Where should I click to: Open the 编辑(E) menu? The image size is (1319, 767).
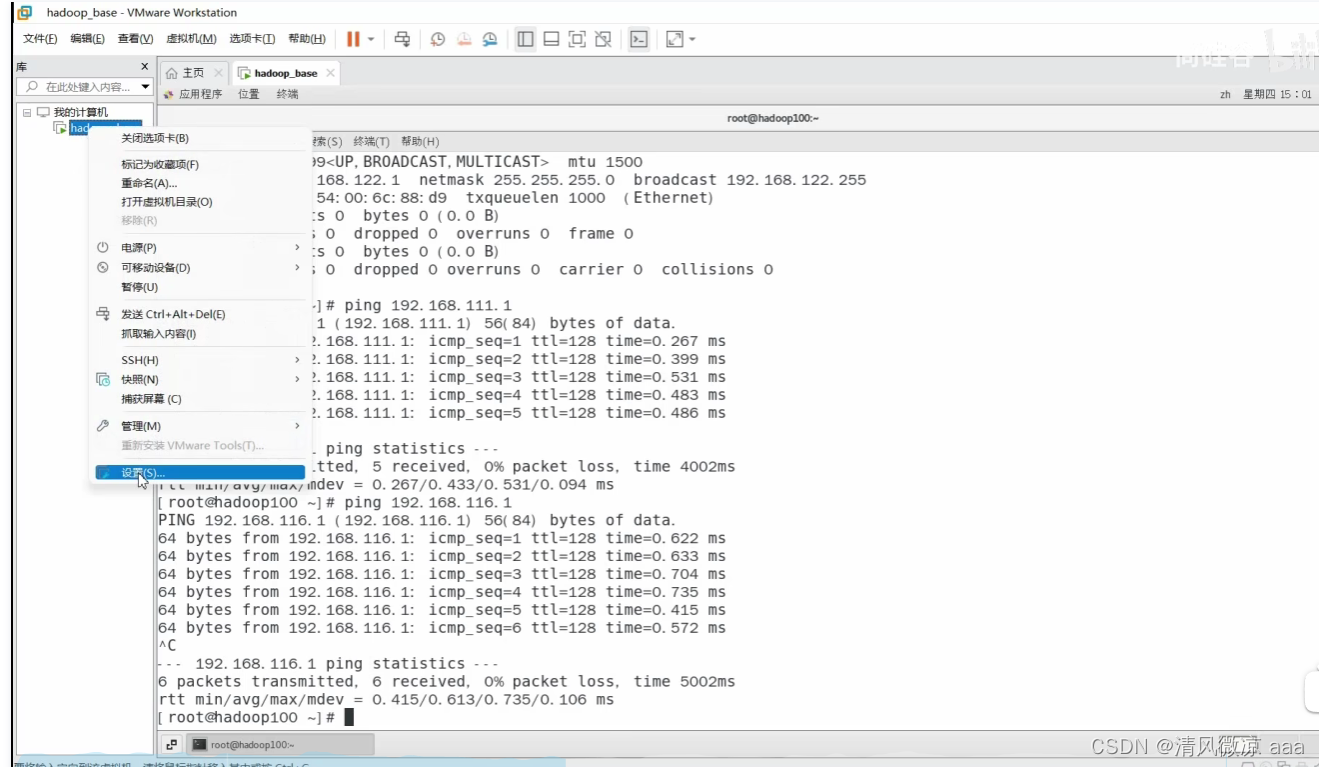[87, 39]
